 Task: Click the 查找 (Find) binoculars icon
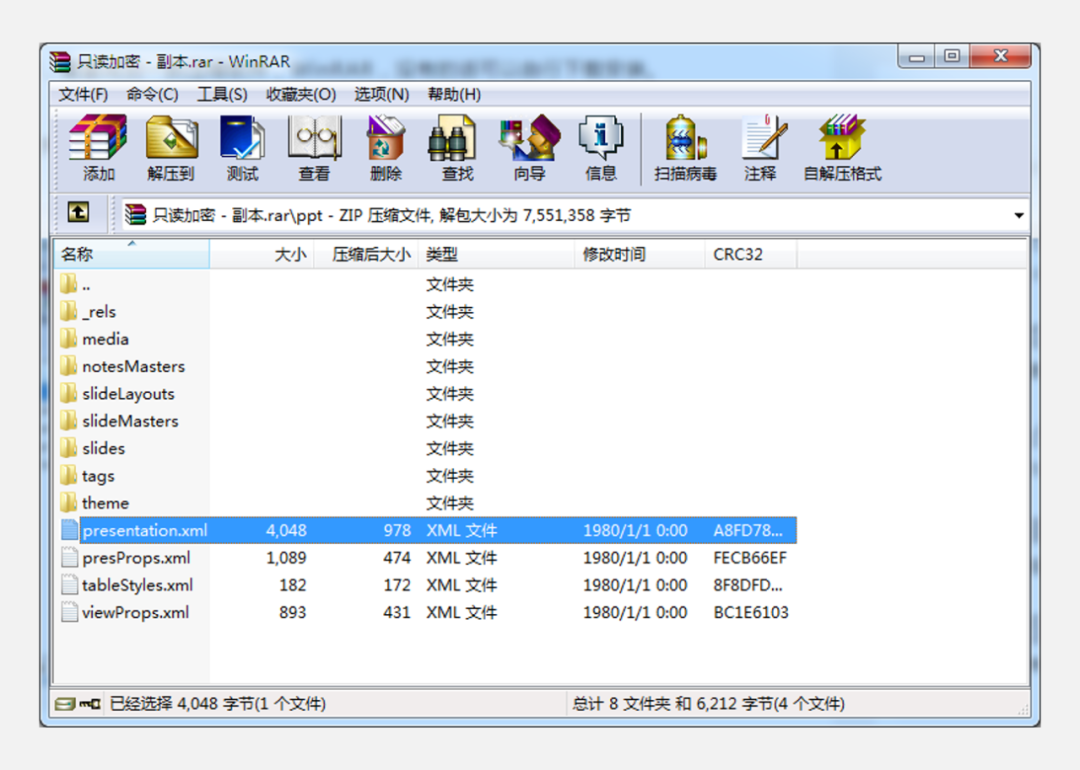pos(452,138)
